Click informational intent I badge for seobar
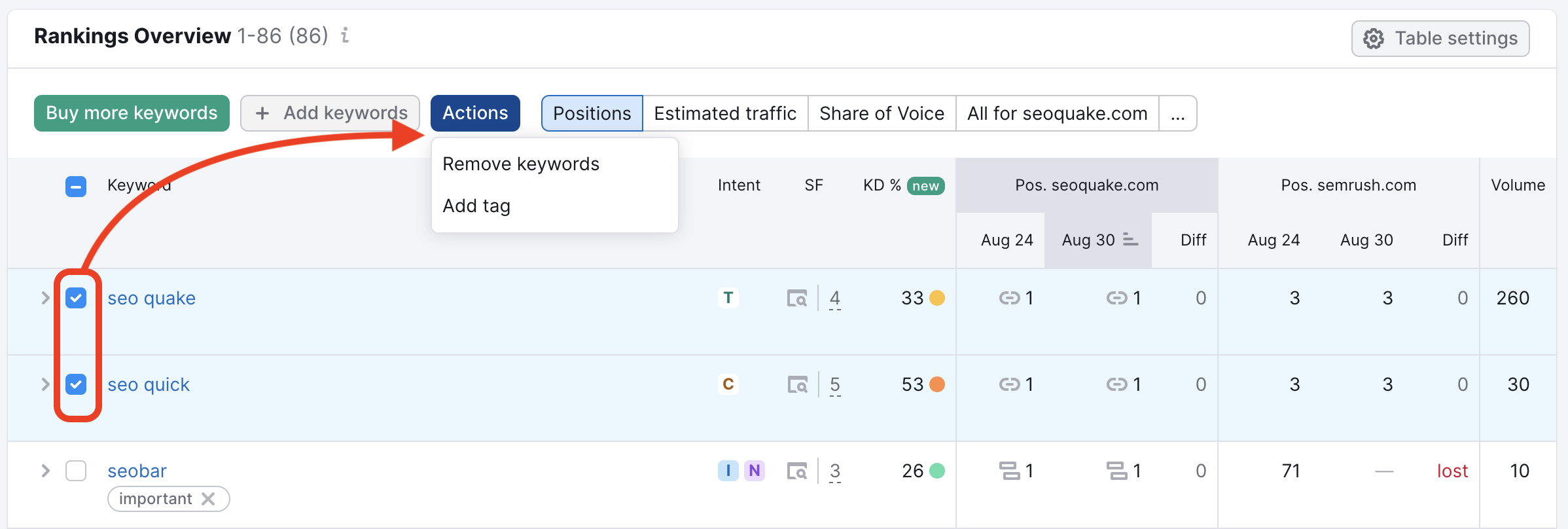 pyautogui.click(x=728, y=471)
